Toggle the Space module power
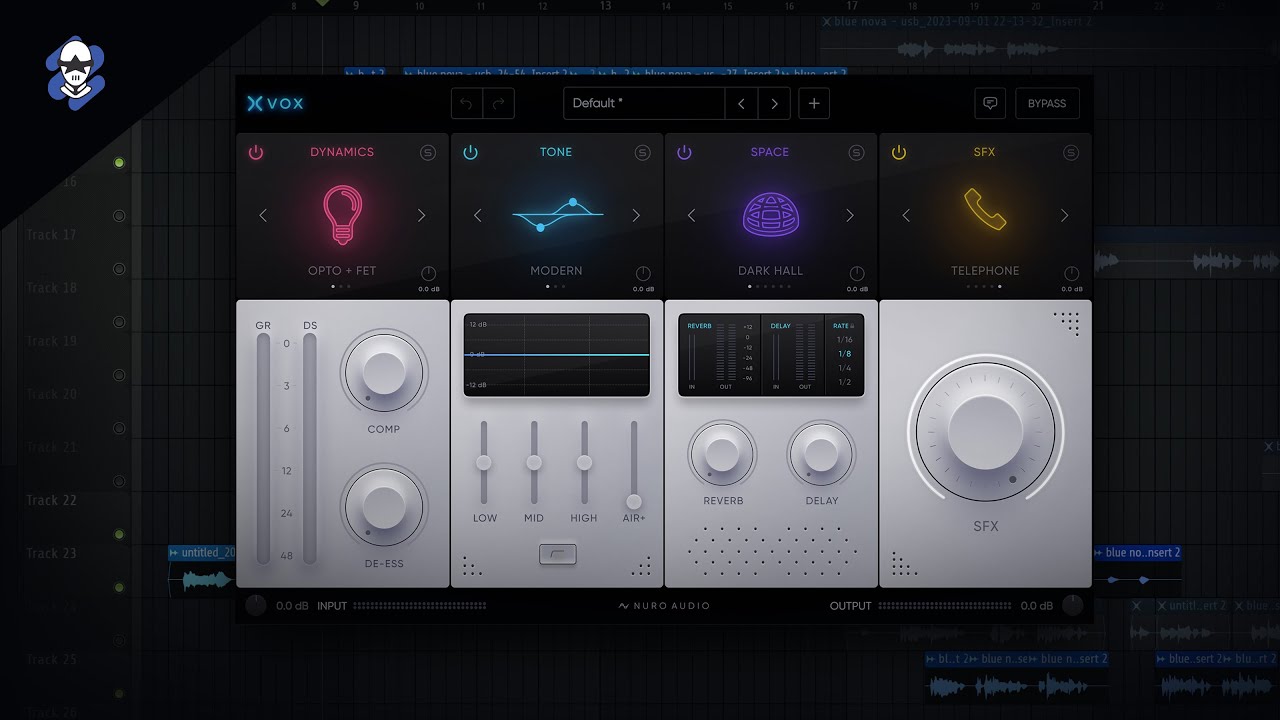Screen dimensions: 1280x720 pos(684,152)
